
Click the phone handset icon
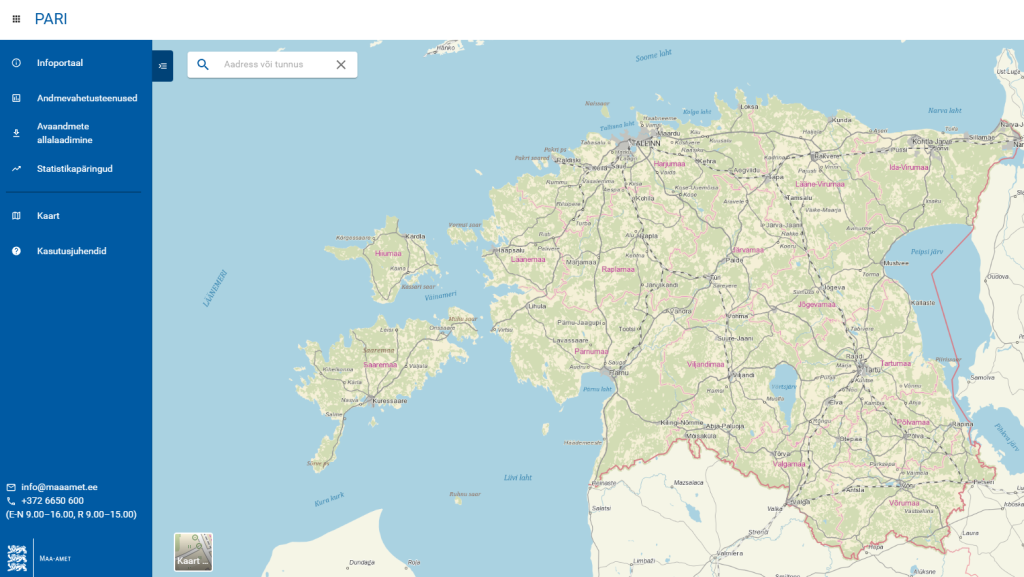(x=11, y=501)
